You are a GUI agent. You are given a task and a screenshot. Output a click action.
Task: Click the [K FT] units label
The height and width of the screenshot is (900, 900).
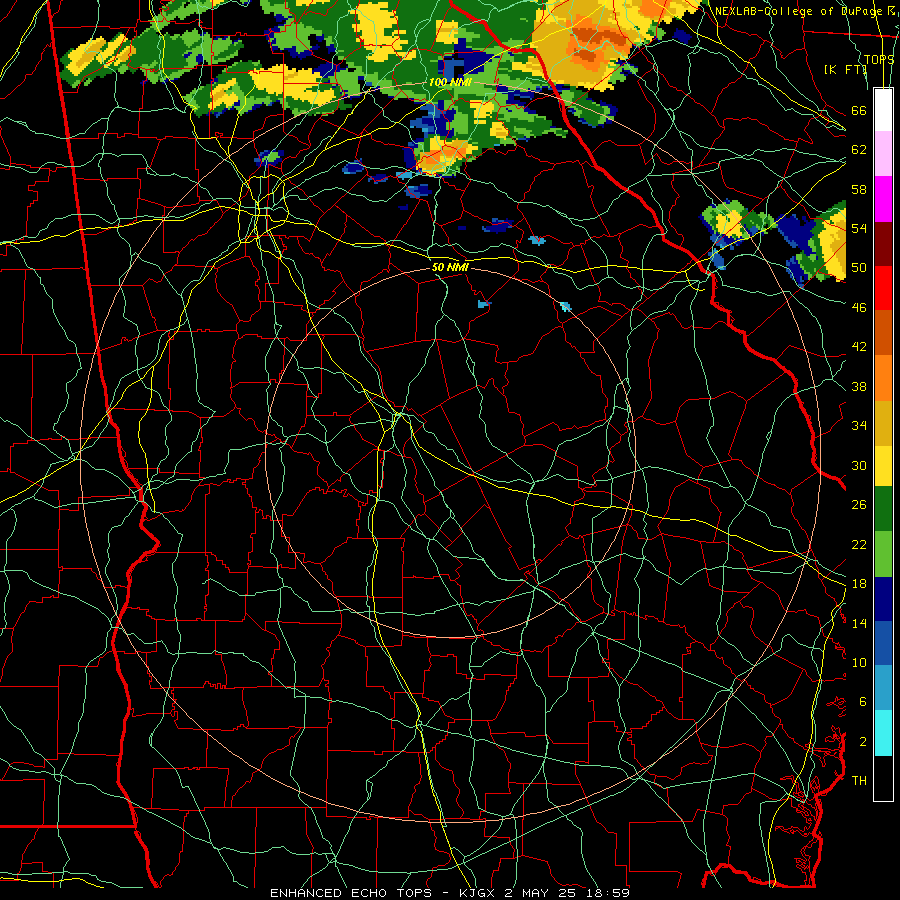(x=845, y=69)
